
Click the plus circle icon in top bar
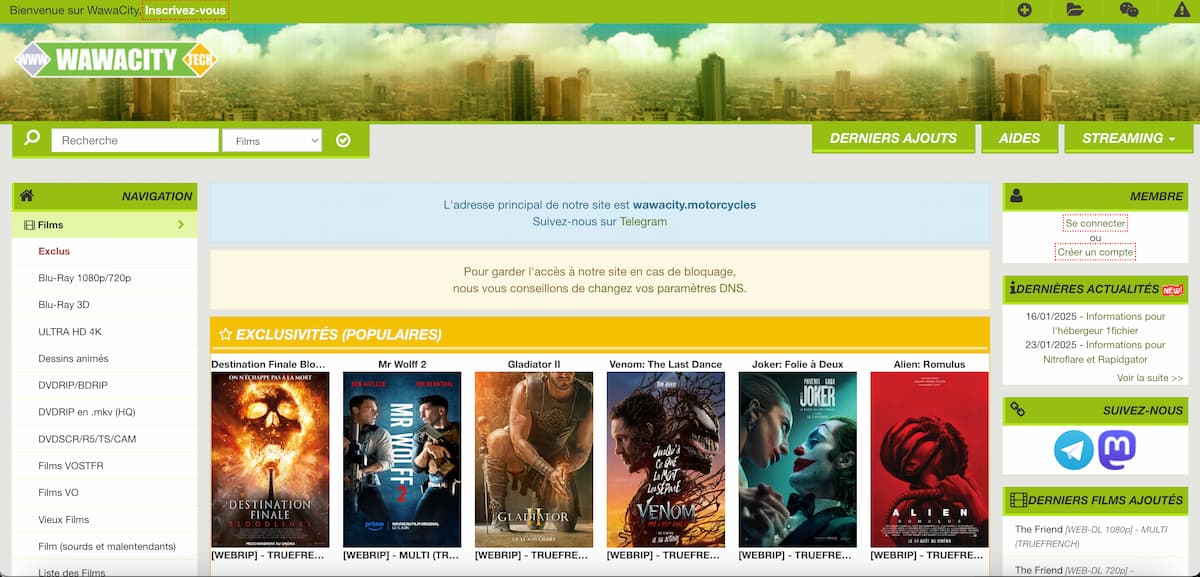point(1024,10)
